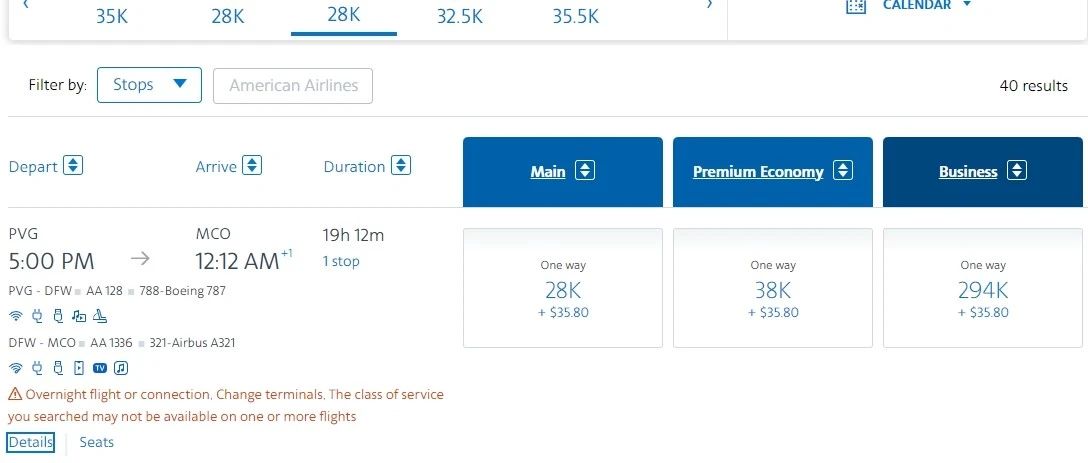Click the music note icon for AA 1336
The height and width of the screenshot is (463, 1088).
click(x=121, y=368)
